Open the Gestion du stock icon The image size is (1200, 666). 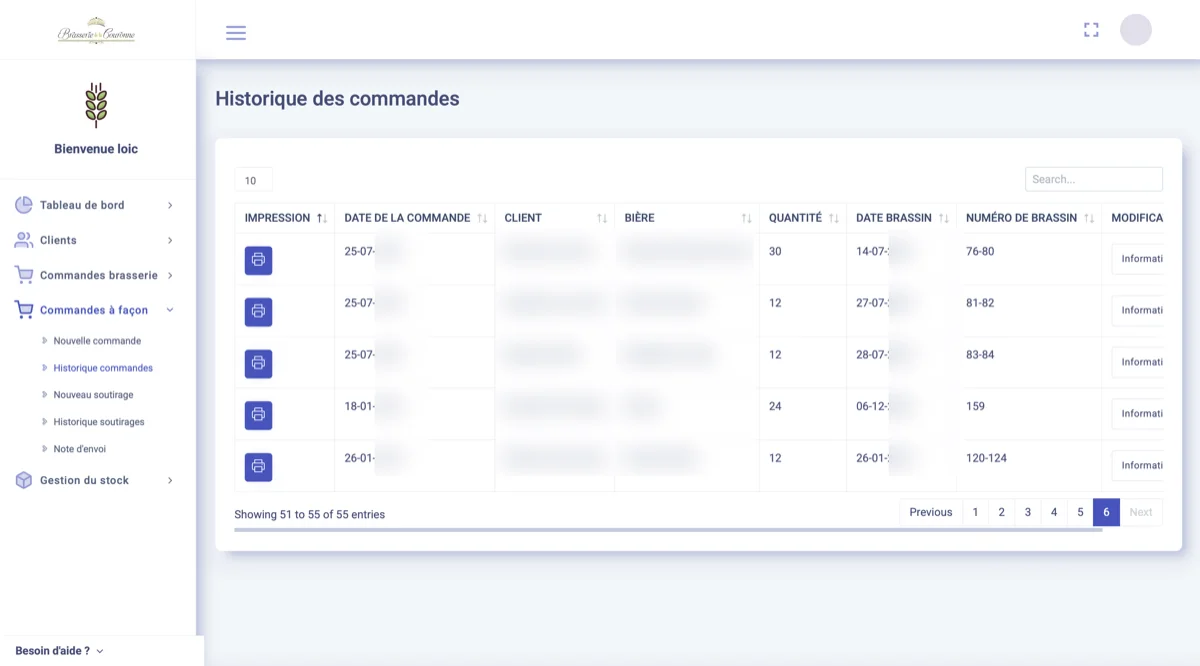pos(22,480)
